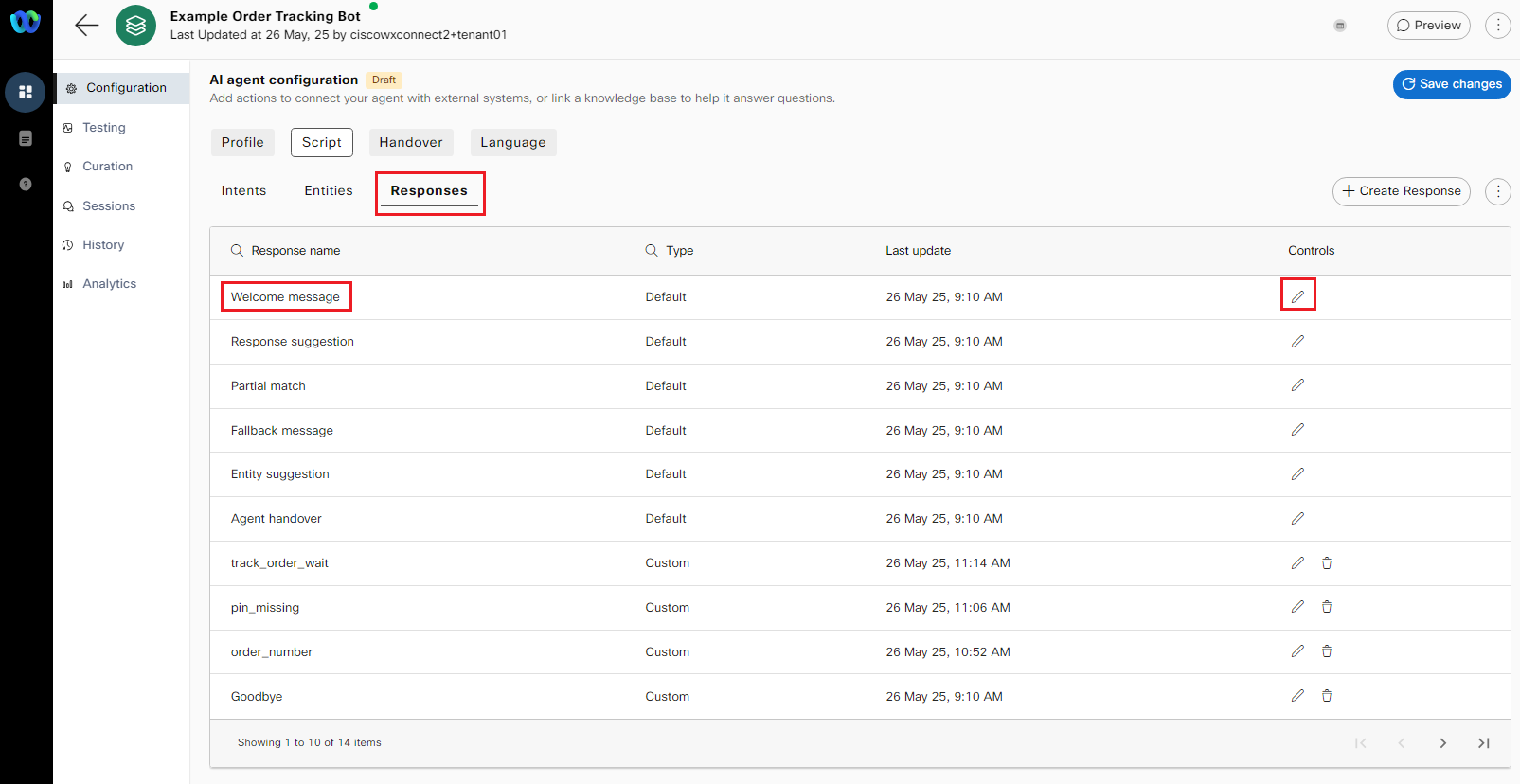Click the Save changes button
This screenshot has height=784, width=1520.
point(1451,84)
